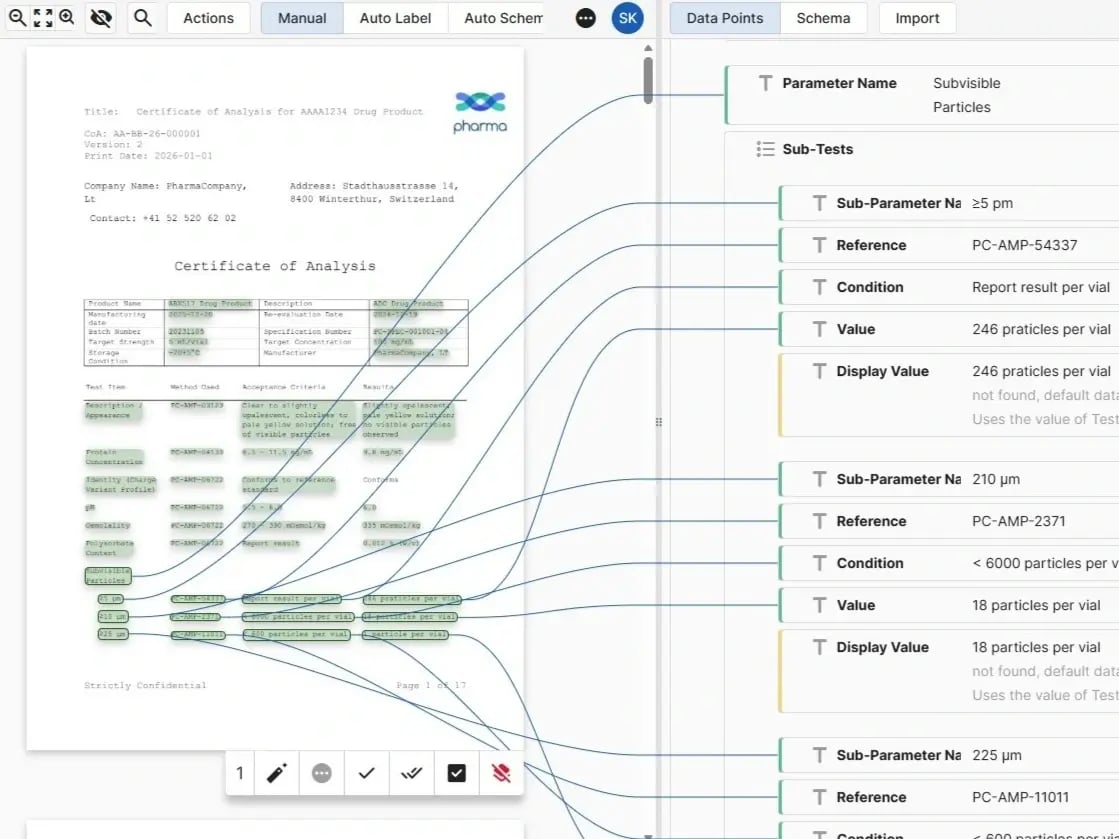Open the Actions dropdown

[x=208, y=18]
